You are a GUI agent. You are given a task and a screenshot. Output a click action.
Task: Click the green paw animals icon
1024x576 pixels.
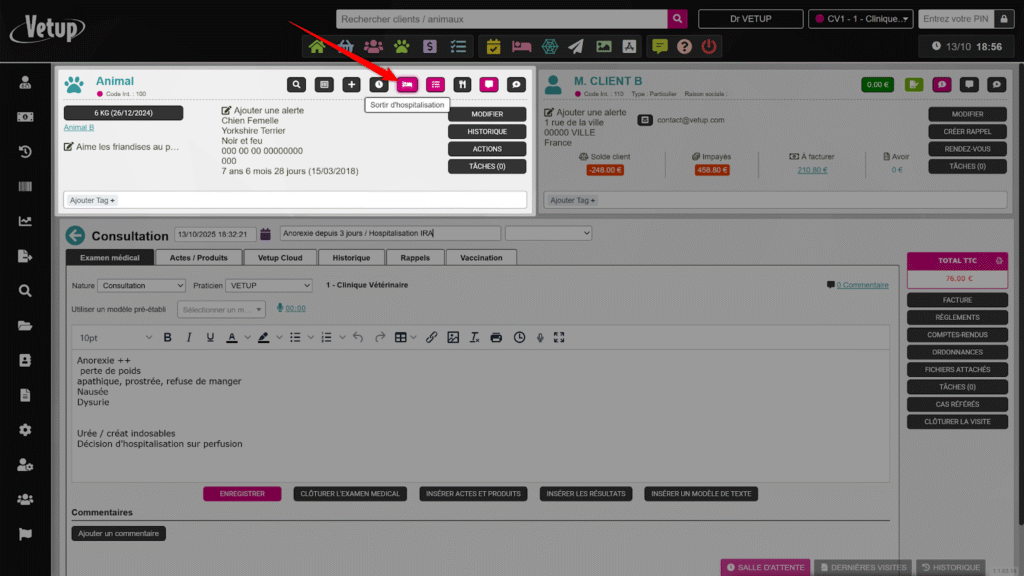pos(401,46)
